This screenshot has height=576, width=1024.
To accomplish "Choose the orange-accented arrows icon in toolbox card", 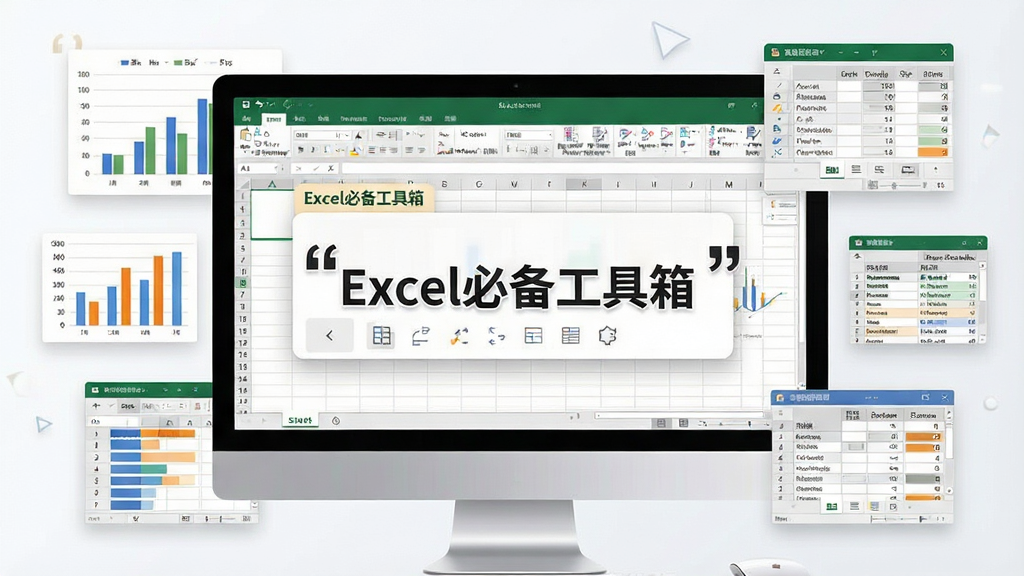I will (x=459, y=336).
